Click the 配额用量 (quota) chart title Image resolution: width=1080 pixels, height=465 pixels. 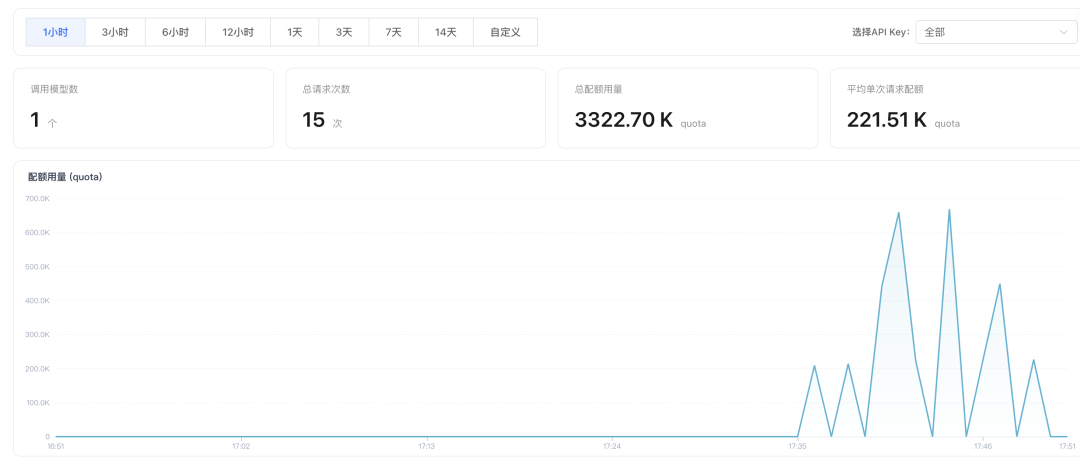[65, 177]
